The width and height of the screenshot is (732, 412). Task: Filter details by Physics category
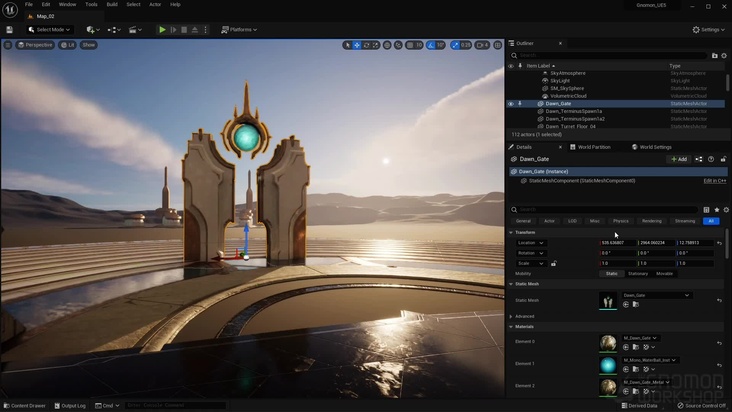point(620,221)
